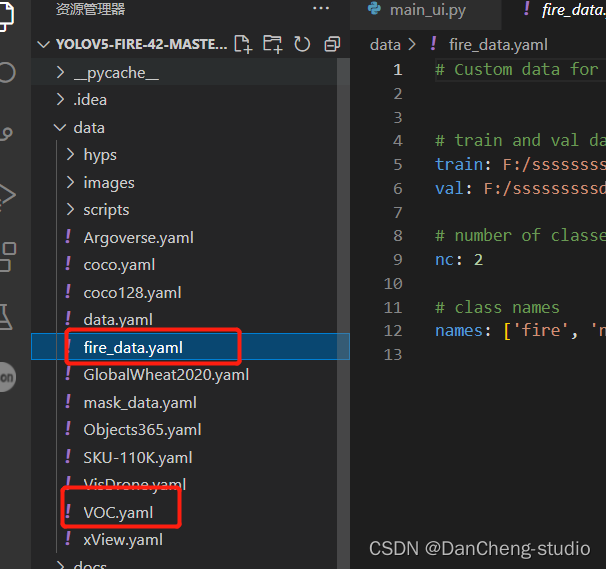The image size is (606, 569).
Task: Expand the docs folder
Action: [60, 565]
